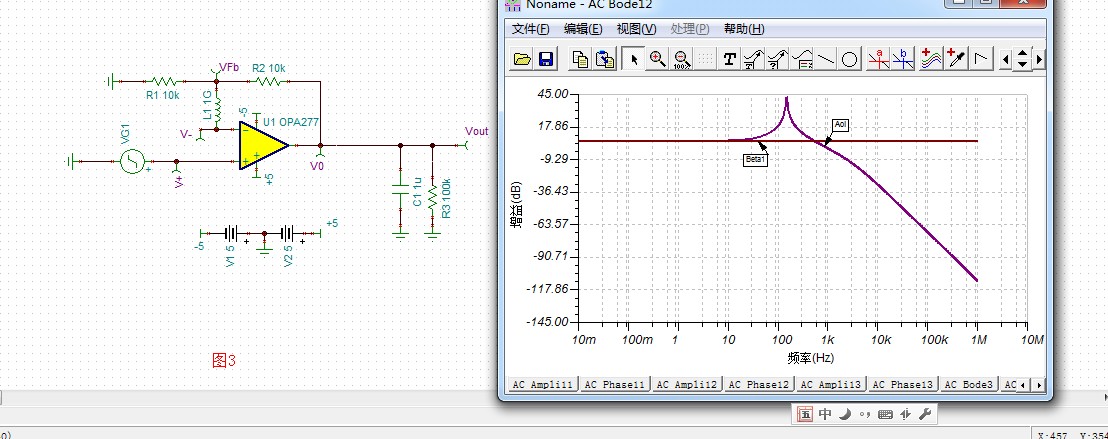Open the IME soft keyboard icon
Viewport: 1108px width, 439px height.
(x=885, y=415)
